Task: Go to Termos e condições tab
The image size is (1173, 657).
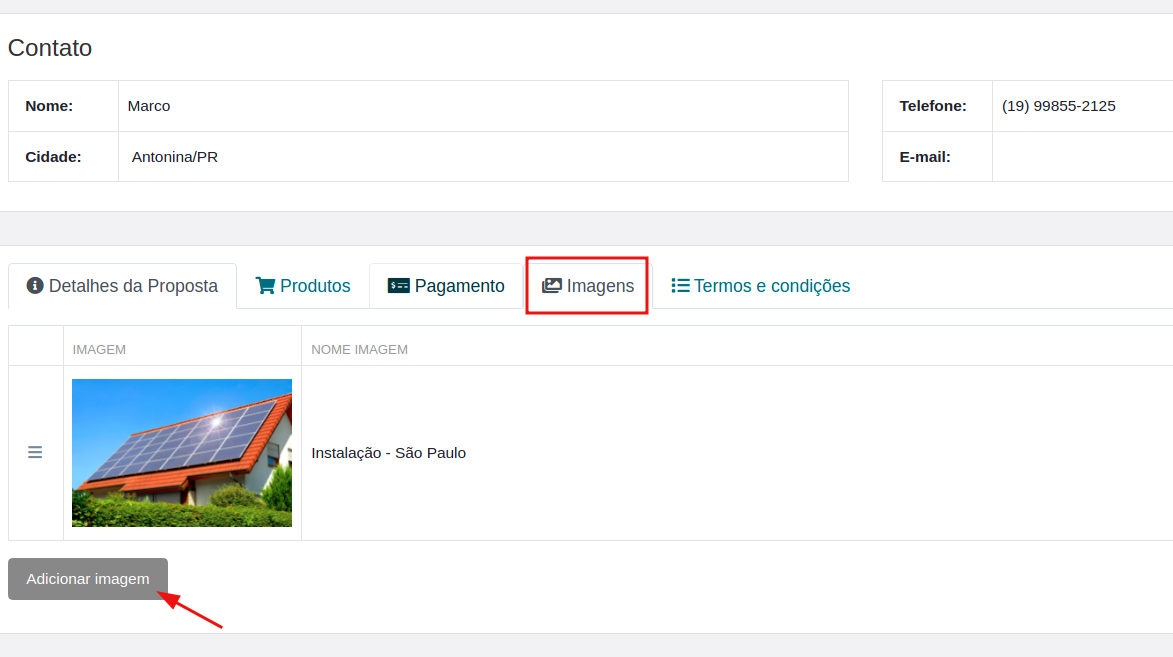Action: (761, 286)
